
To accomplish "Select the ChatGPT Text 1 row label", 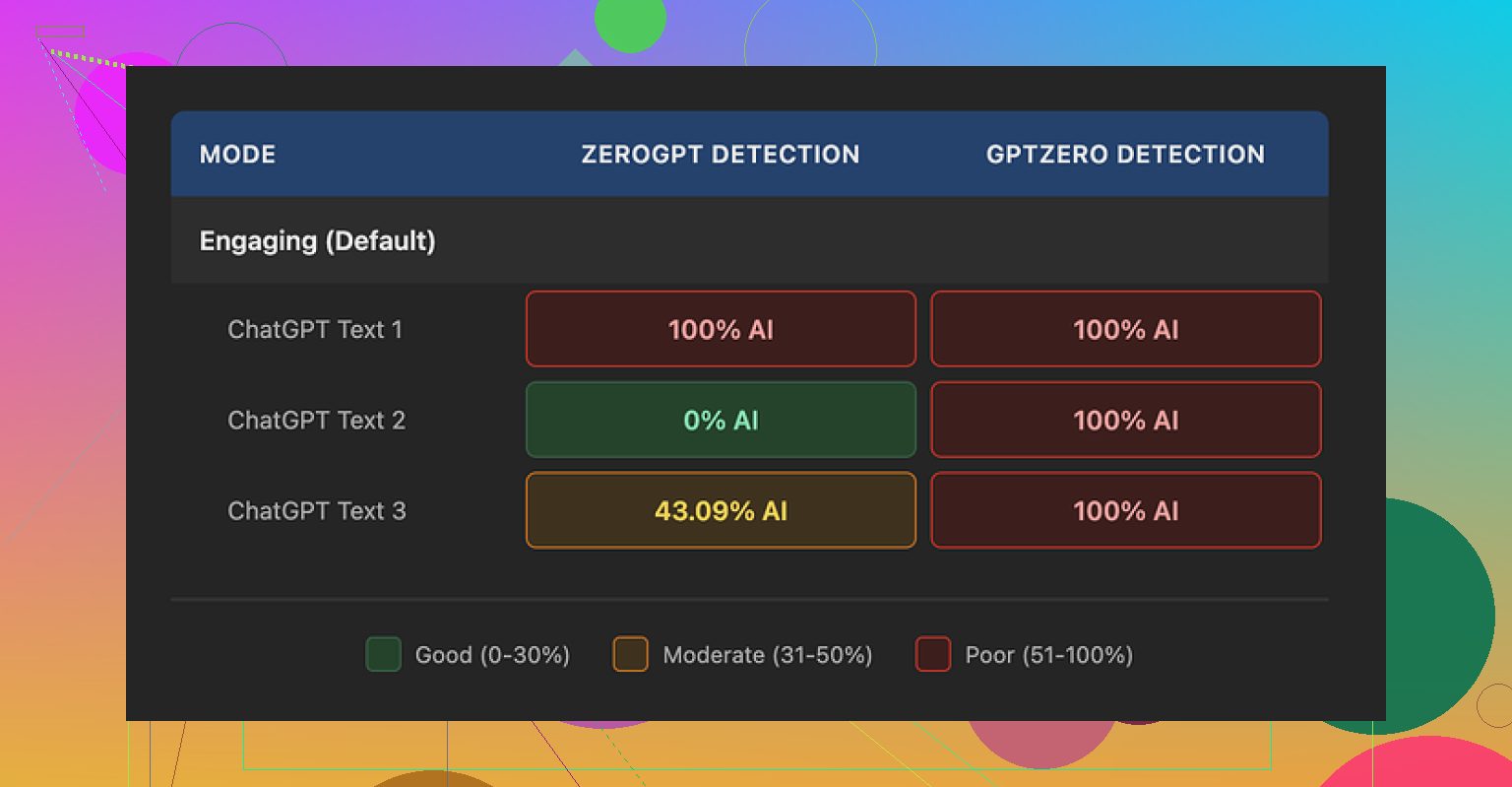I will 315,330.
